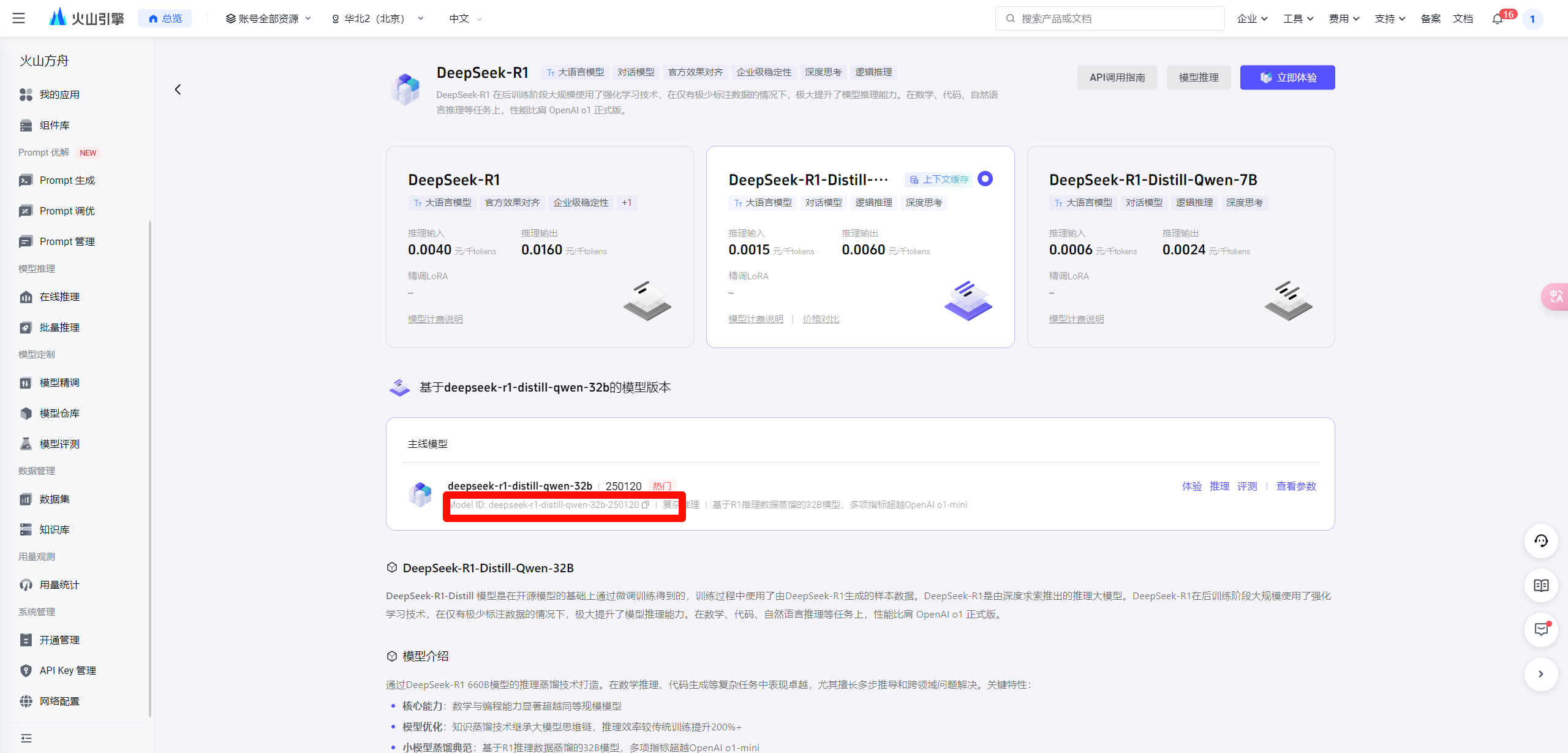Click the 模型精调 sidebar icon
1568x753 pixels.
(x=26, y=382)
